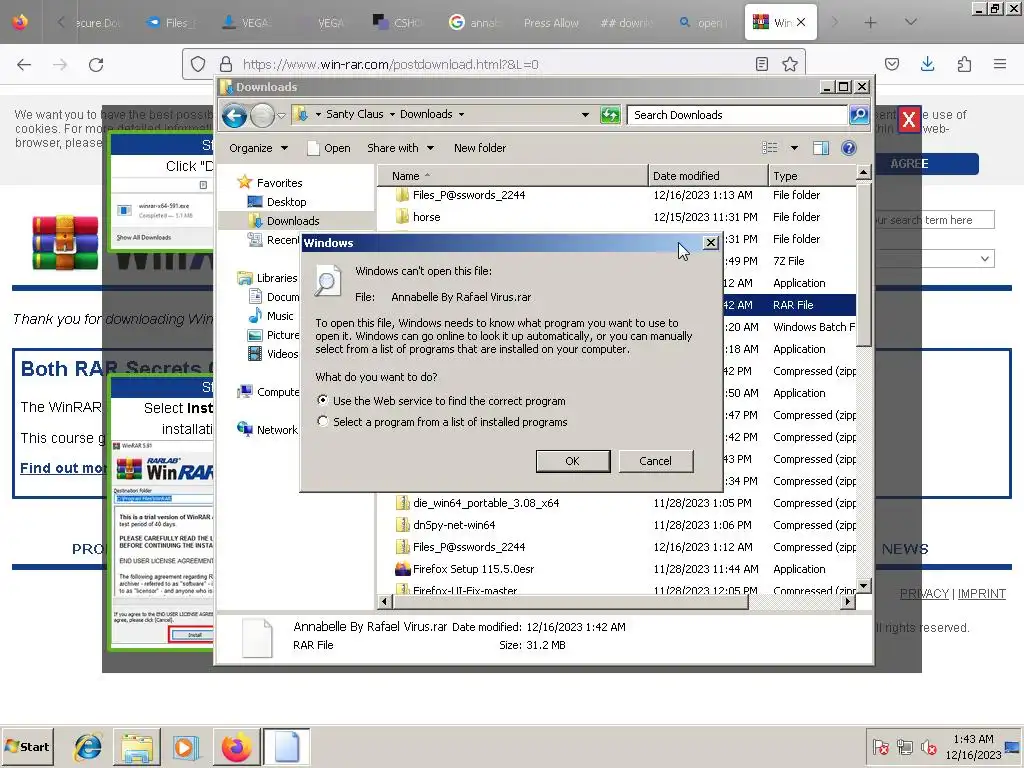The image size is (1024, 768).
Task: Change view with the views icon
Action: pos(770,148)
